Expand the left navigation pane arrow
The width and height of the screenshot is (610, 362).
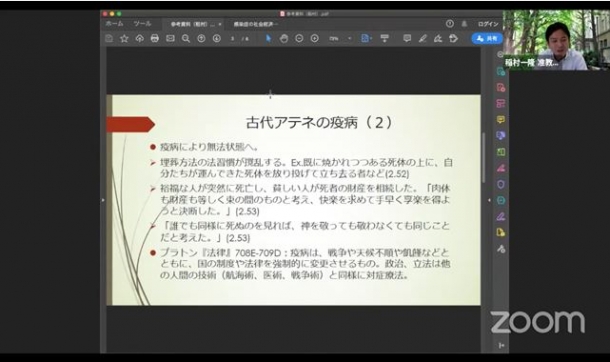coord(103,200)
